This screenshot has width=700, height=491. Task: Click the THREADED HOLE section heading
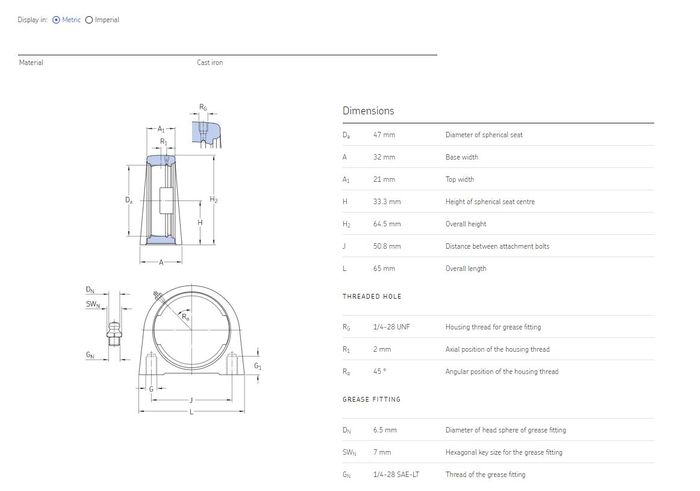[x=371, y=297]
